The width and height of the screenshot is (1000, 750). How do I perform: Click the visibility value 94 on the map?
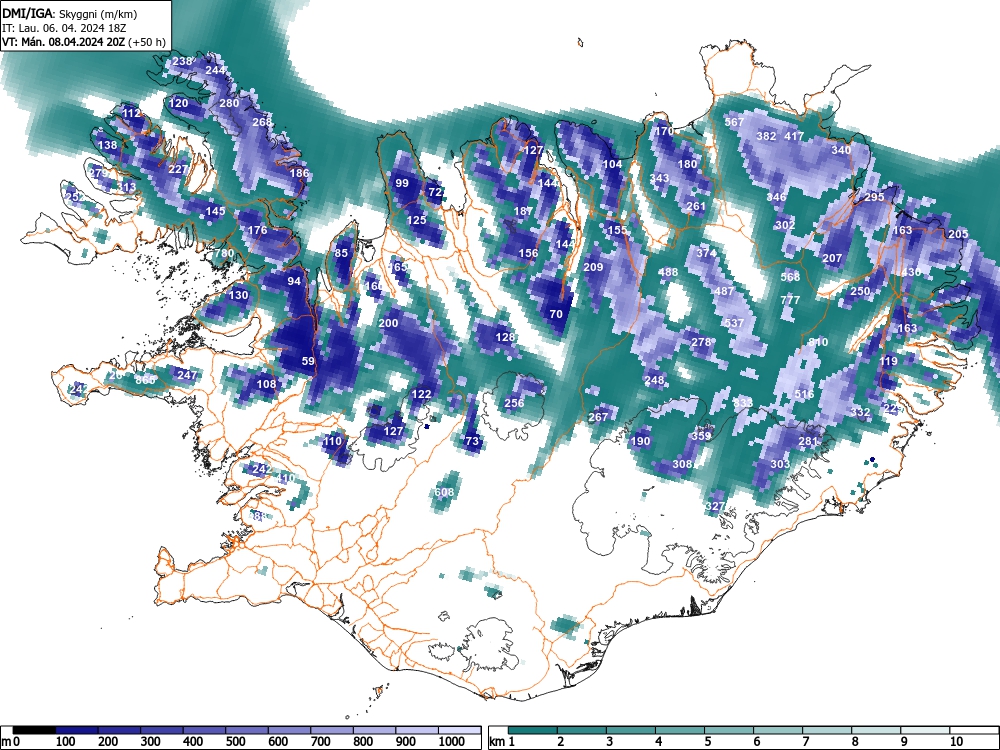[x=294, y=281]
